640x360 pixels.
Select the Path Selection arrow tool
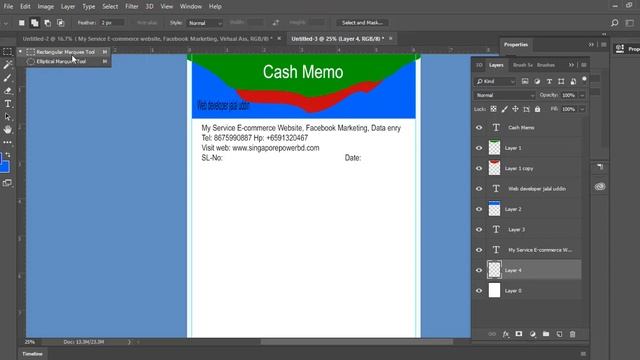click(7, 117)
